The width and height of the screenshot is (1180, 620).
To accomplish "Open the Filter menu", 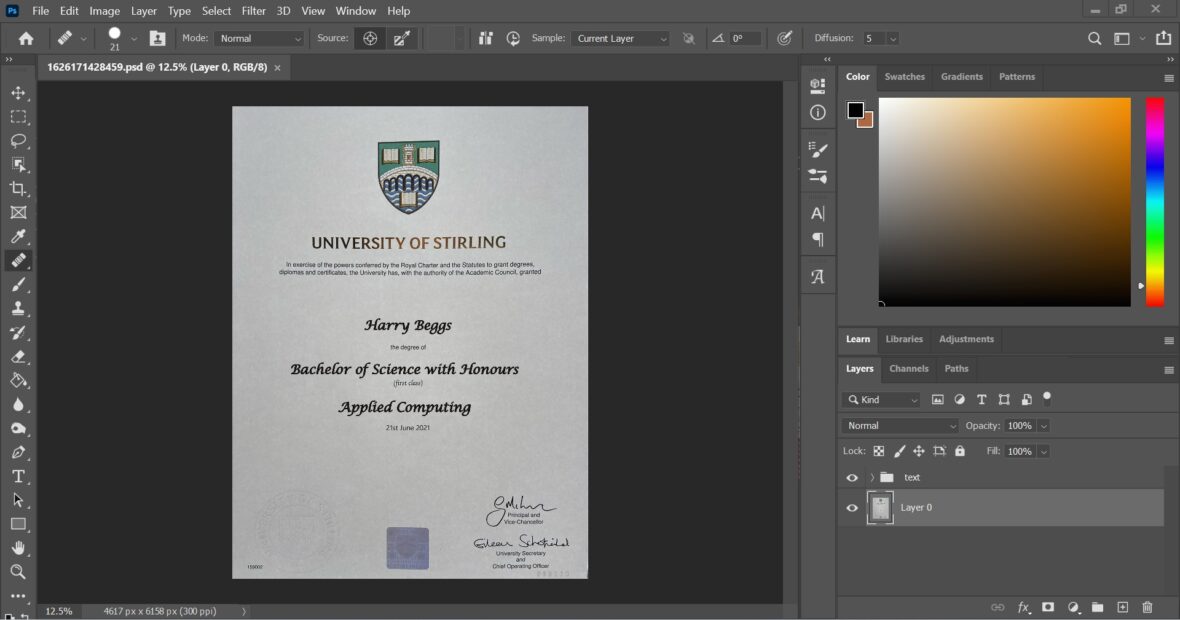I will (253, 10).
